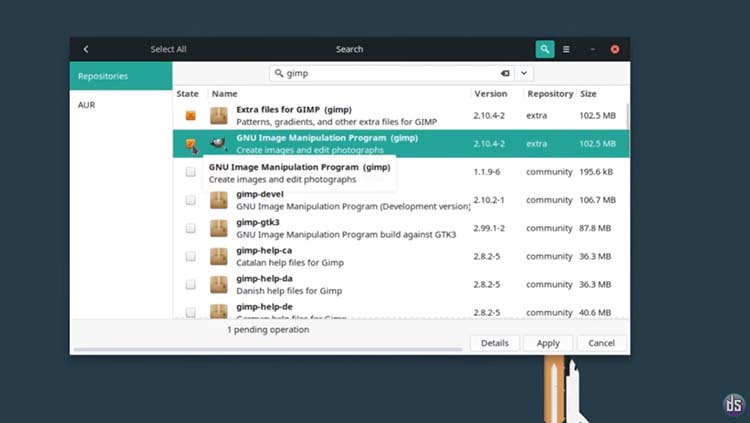
Task: Tick the checkbox for gimp-help-de
Action: click(190, 312)
